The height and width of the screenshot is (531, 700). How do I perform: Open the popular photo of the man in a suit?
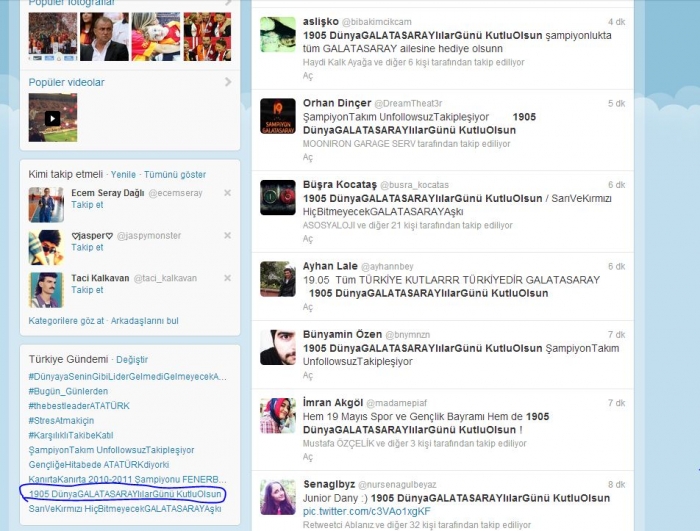tap(104, 37)
